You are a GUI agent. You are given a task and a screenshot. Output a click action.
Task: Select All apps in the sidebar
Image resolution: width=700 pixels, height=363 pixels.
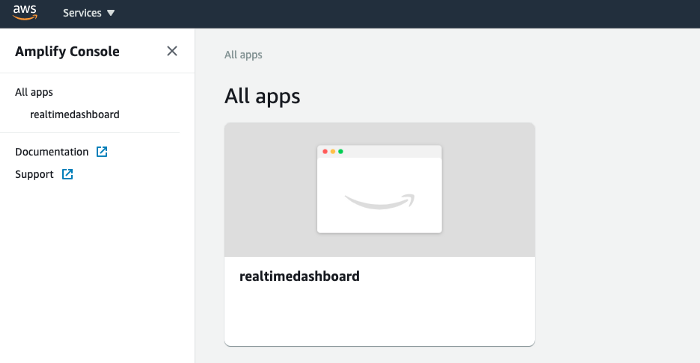34,92
